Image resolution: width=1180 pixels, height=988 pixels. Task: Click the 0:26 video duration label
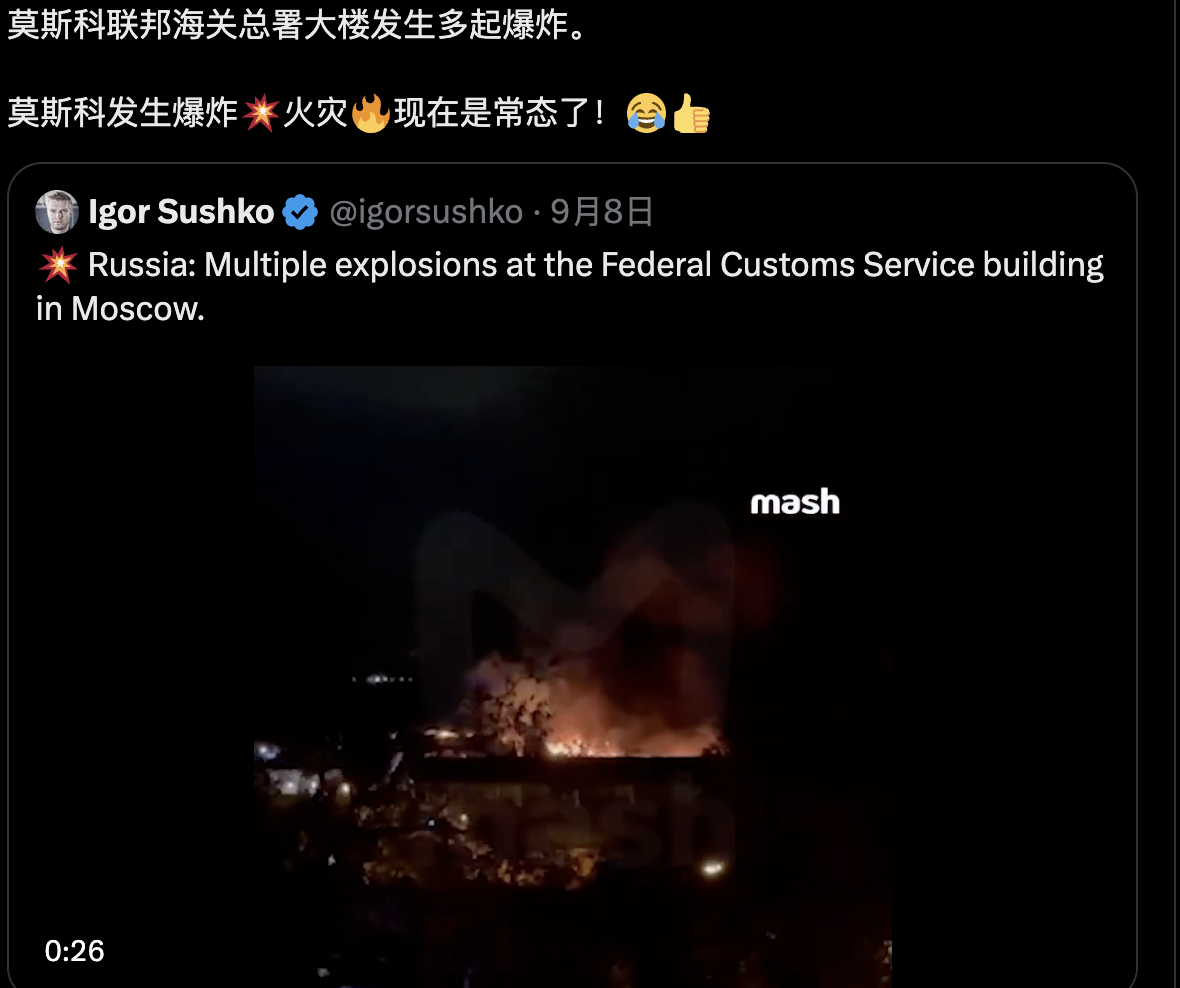tap(75, 951)
